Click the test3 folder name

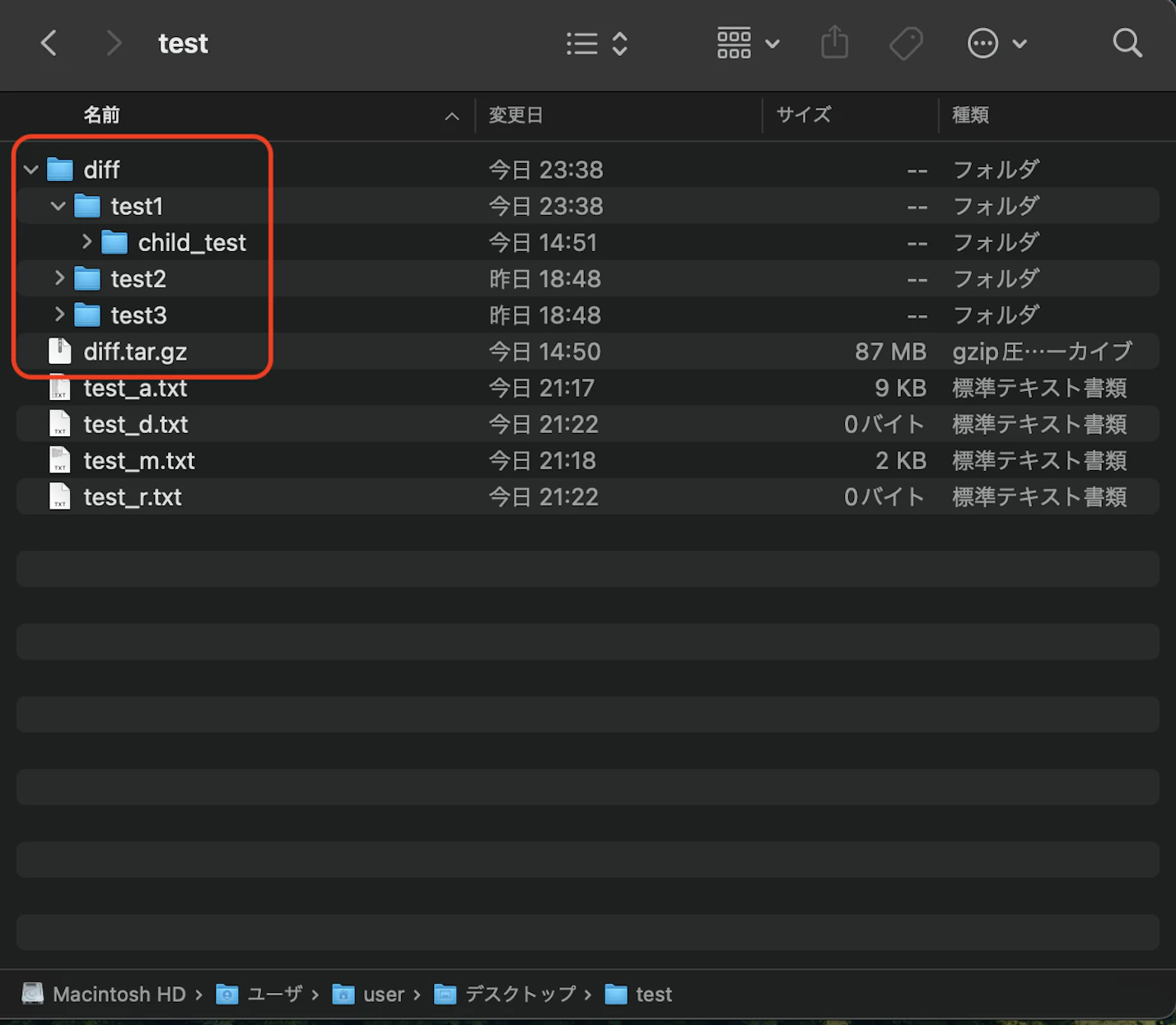(x=138, y=314)
